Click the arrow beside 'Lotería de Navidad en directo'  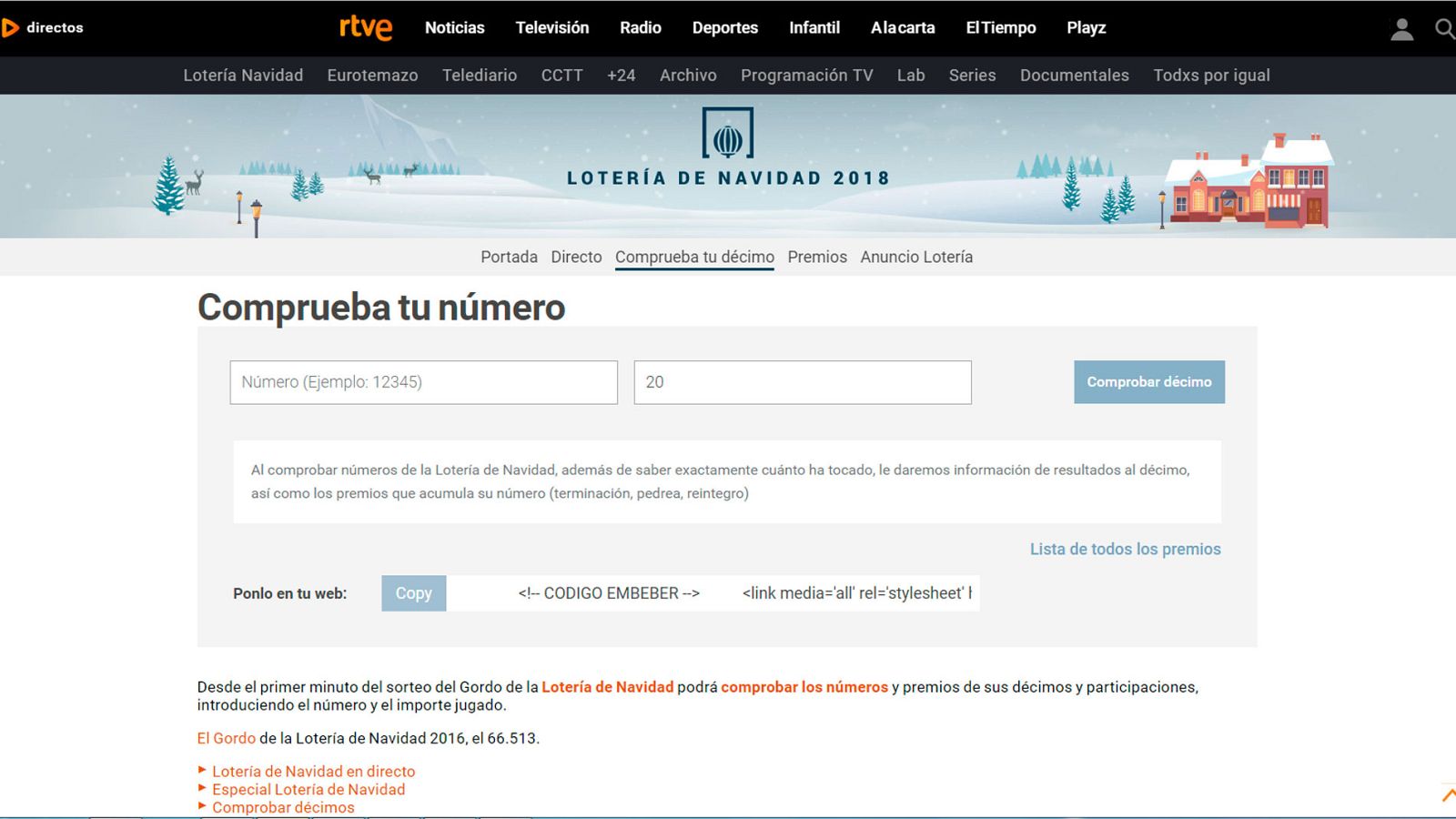coord(201,771)
